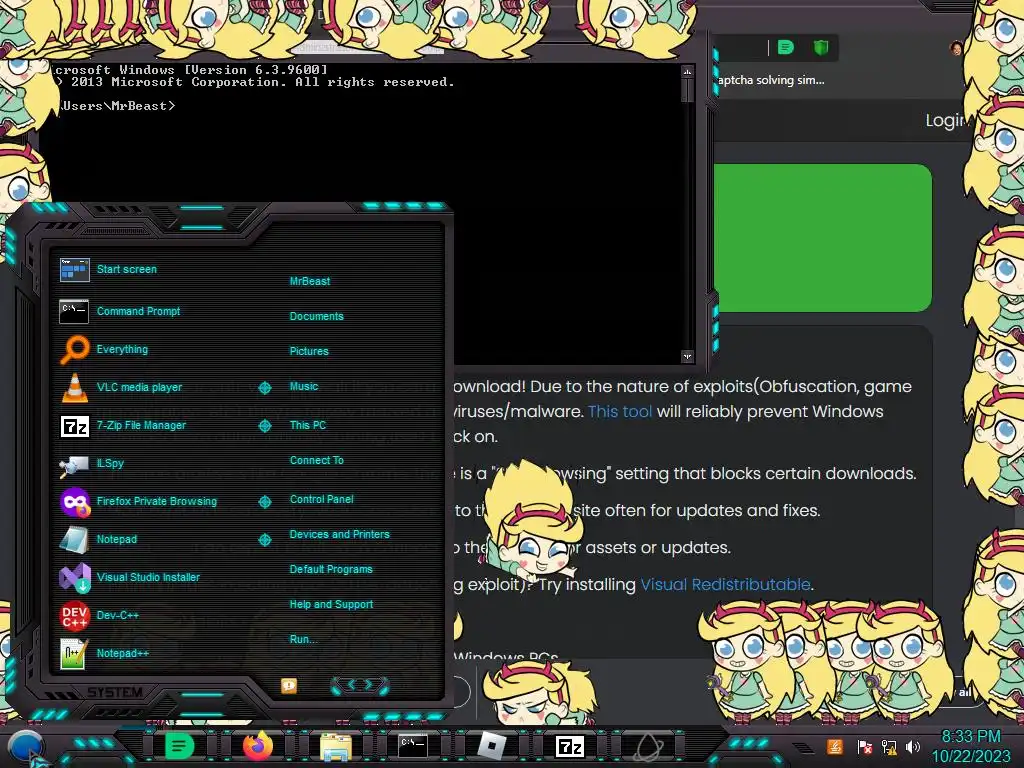
Task: Open green chat app on taskbar
Action: coord(178,746)
